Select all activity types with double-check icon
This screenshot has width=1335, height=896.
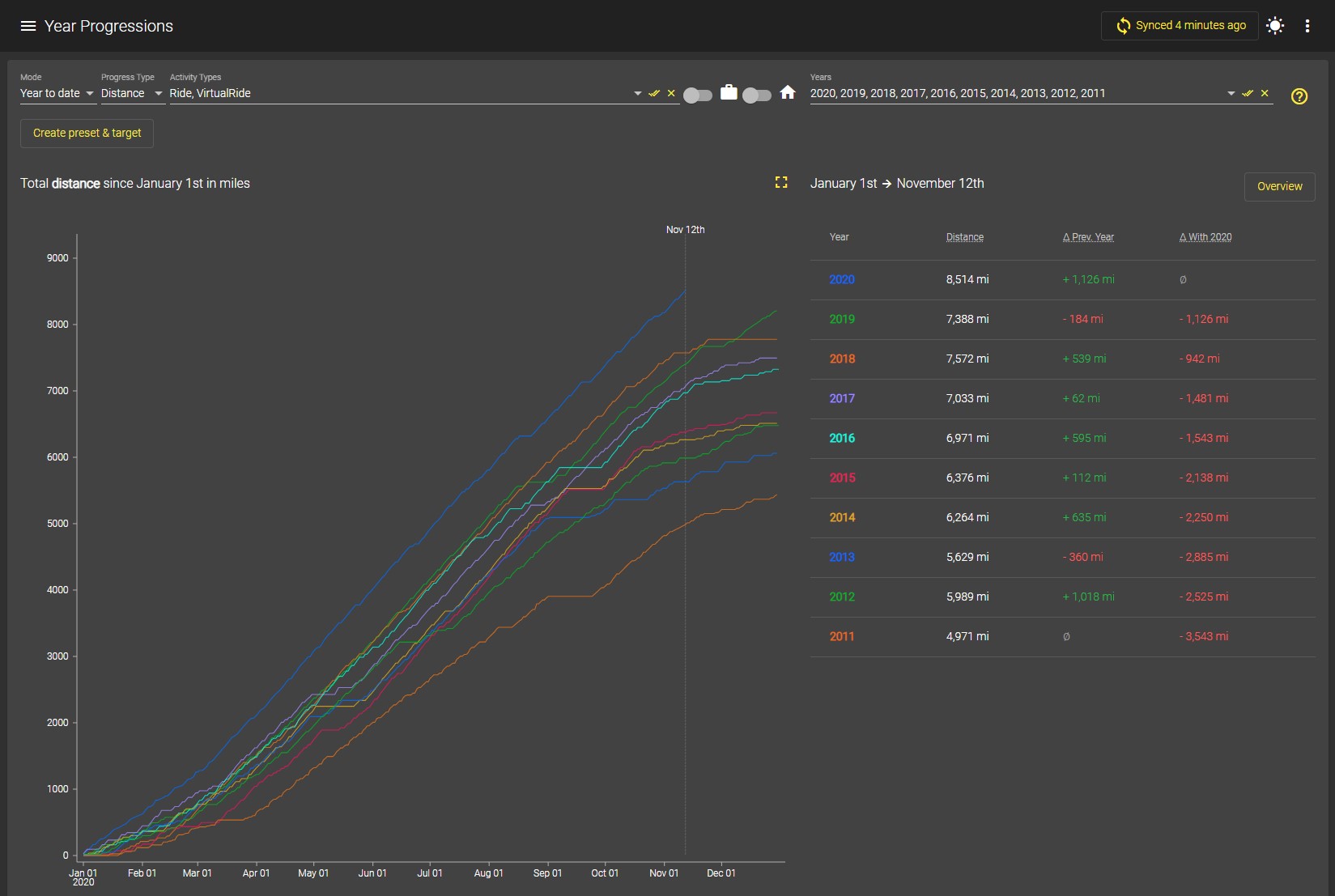654,93
